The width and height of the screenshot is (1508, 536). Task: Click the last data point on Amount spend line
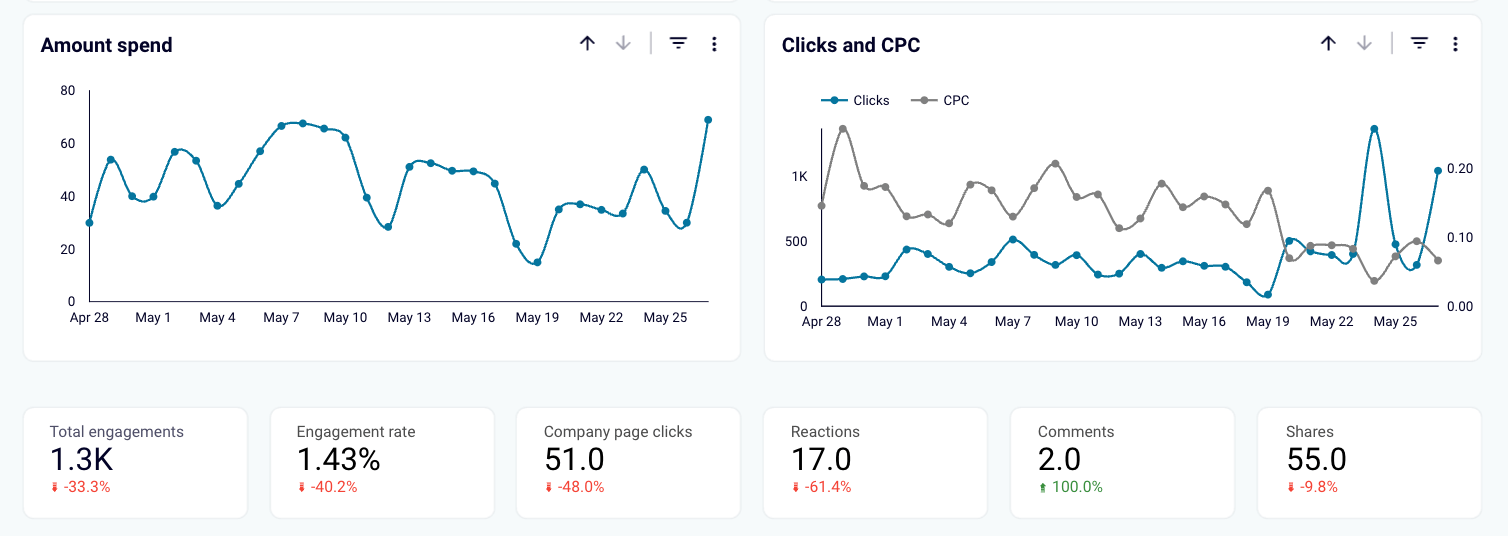coord(708,120)
